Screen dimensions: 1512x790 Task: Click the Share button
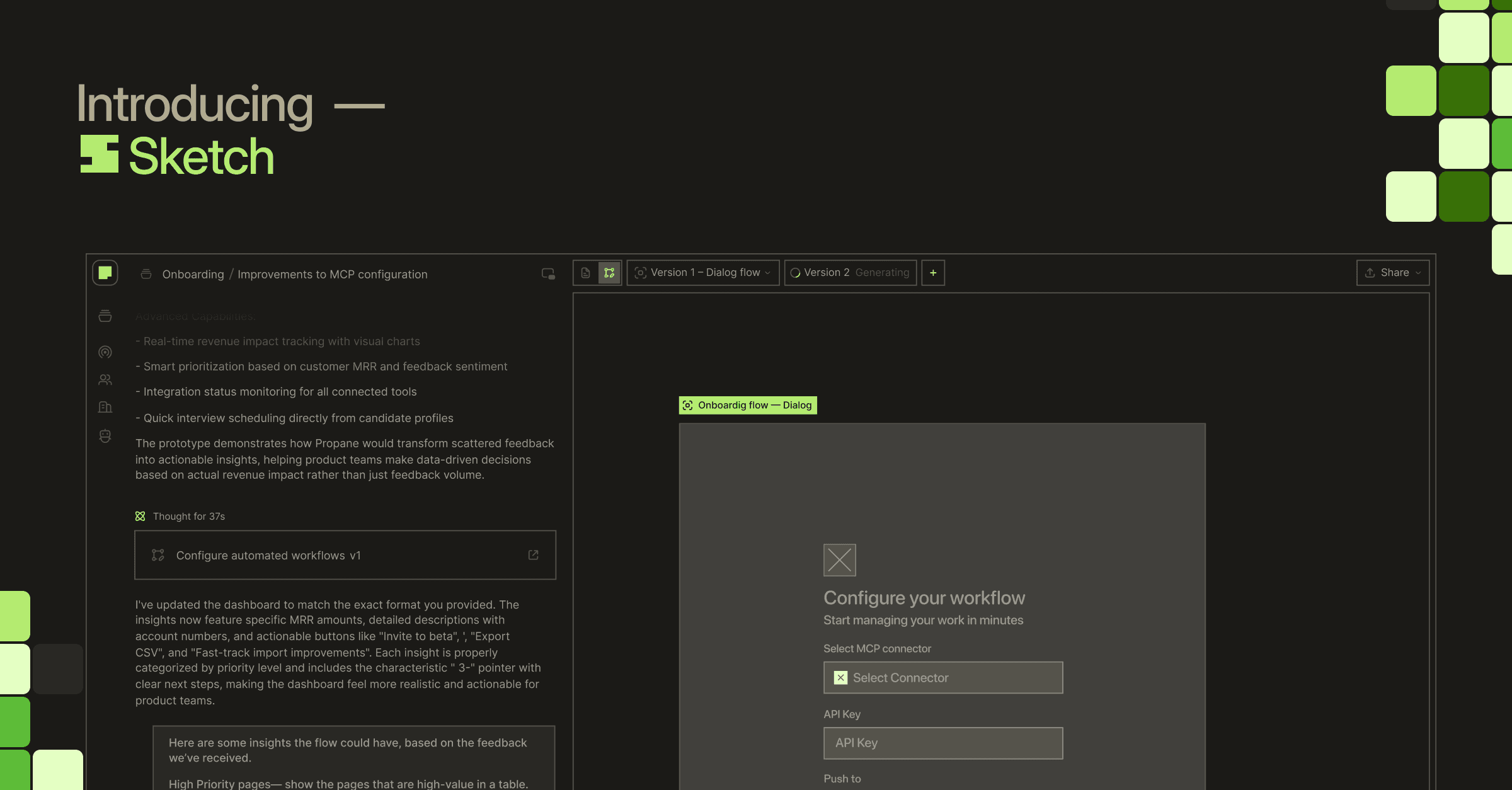click(1393, 273)
